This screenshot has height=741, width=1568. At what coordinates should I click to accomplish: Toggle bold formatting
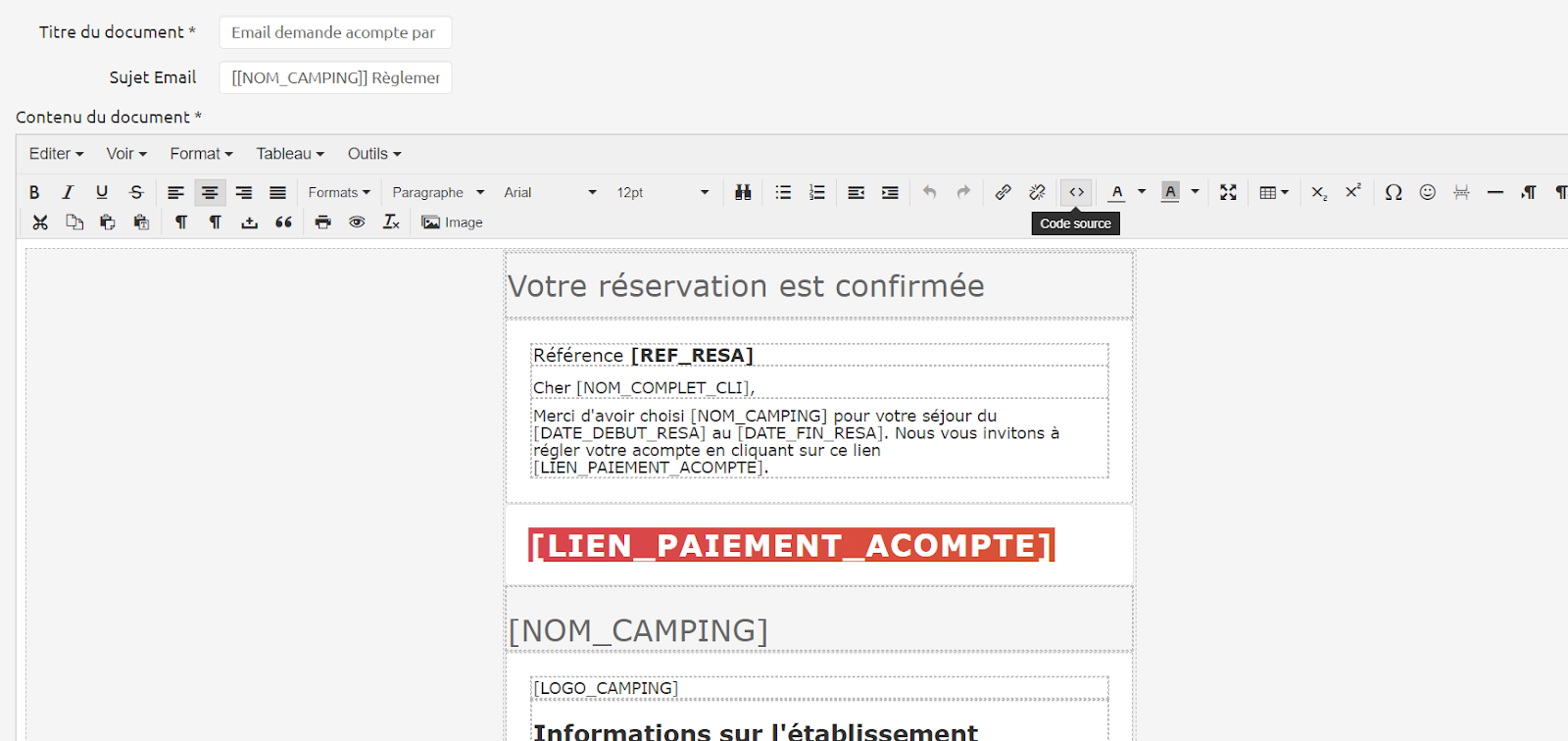pos(34,192)
